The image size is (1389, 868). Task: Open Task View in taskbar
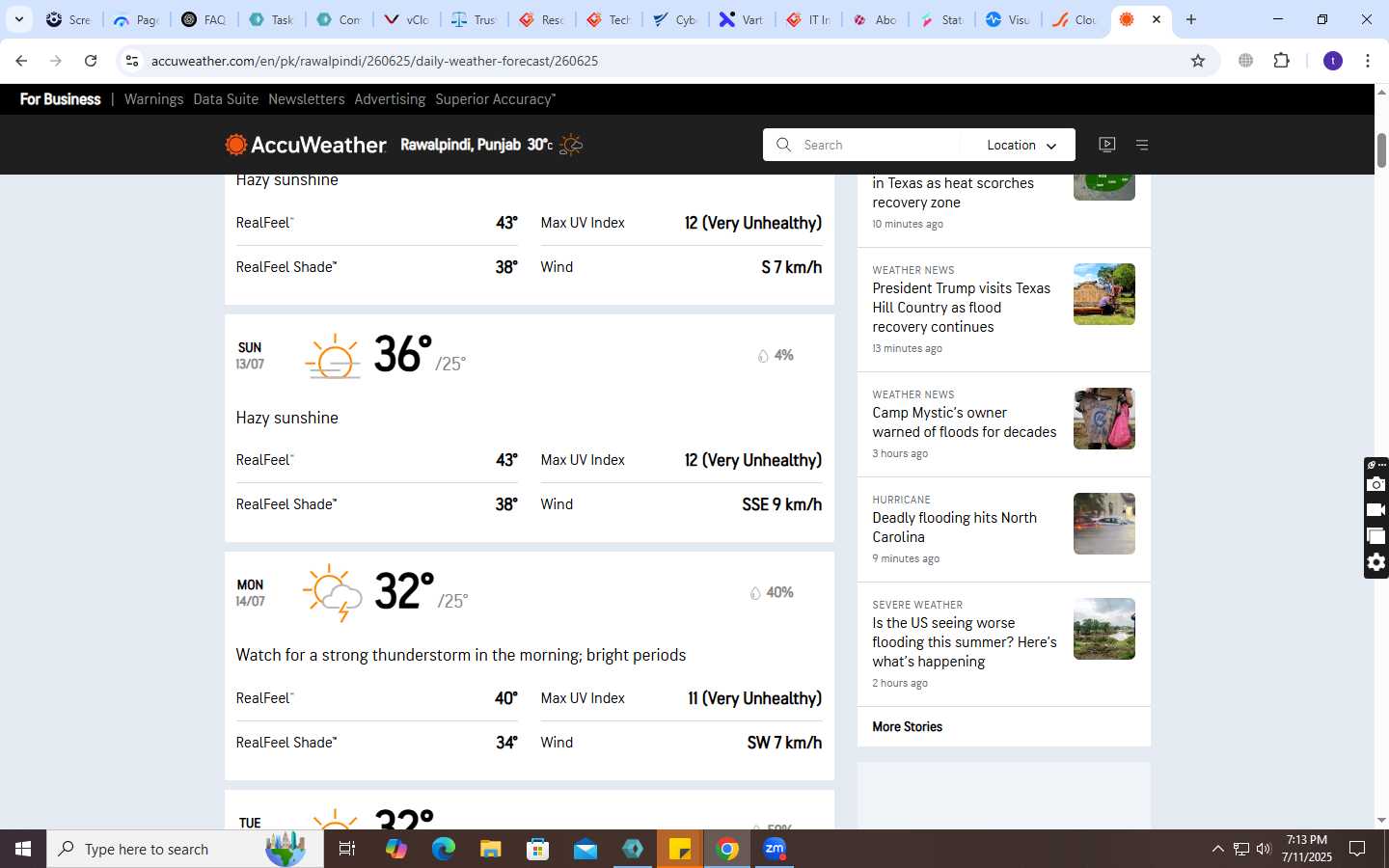(x=347, y=849)
